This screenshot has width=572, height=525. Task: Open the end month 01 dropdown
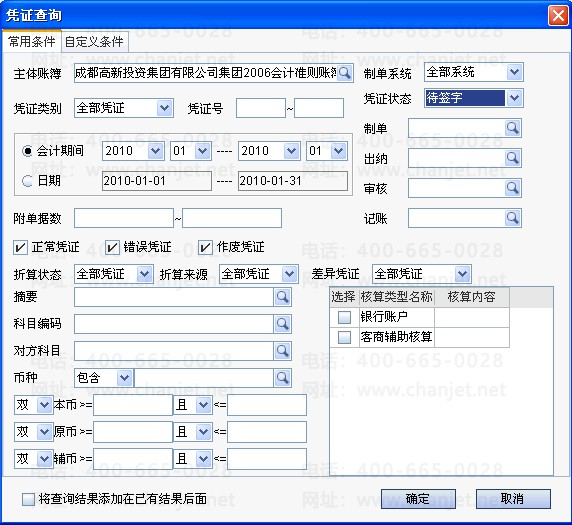pyautogui.click(x=338, y=151)
